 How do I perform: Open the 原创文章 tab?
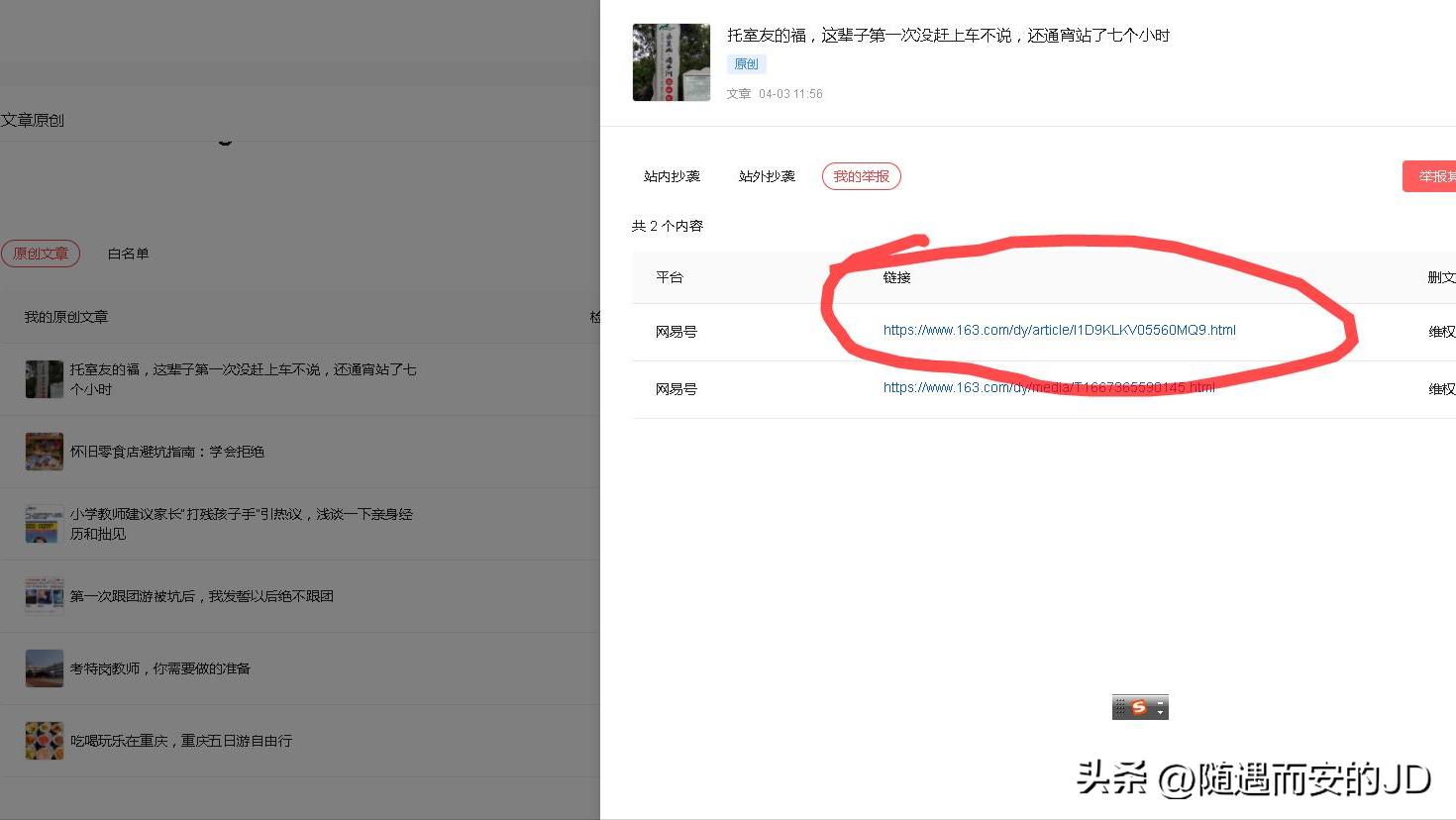41,253
